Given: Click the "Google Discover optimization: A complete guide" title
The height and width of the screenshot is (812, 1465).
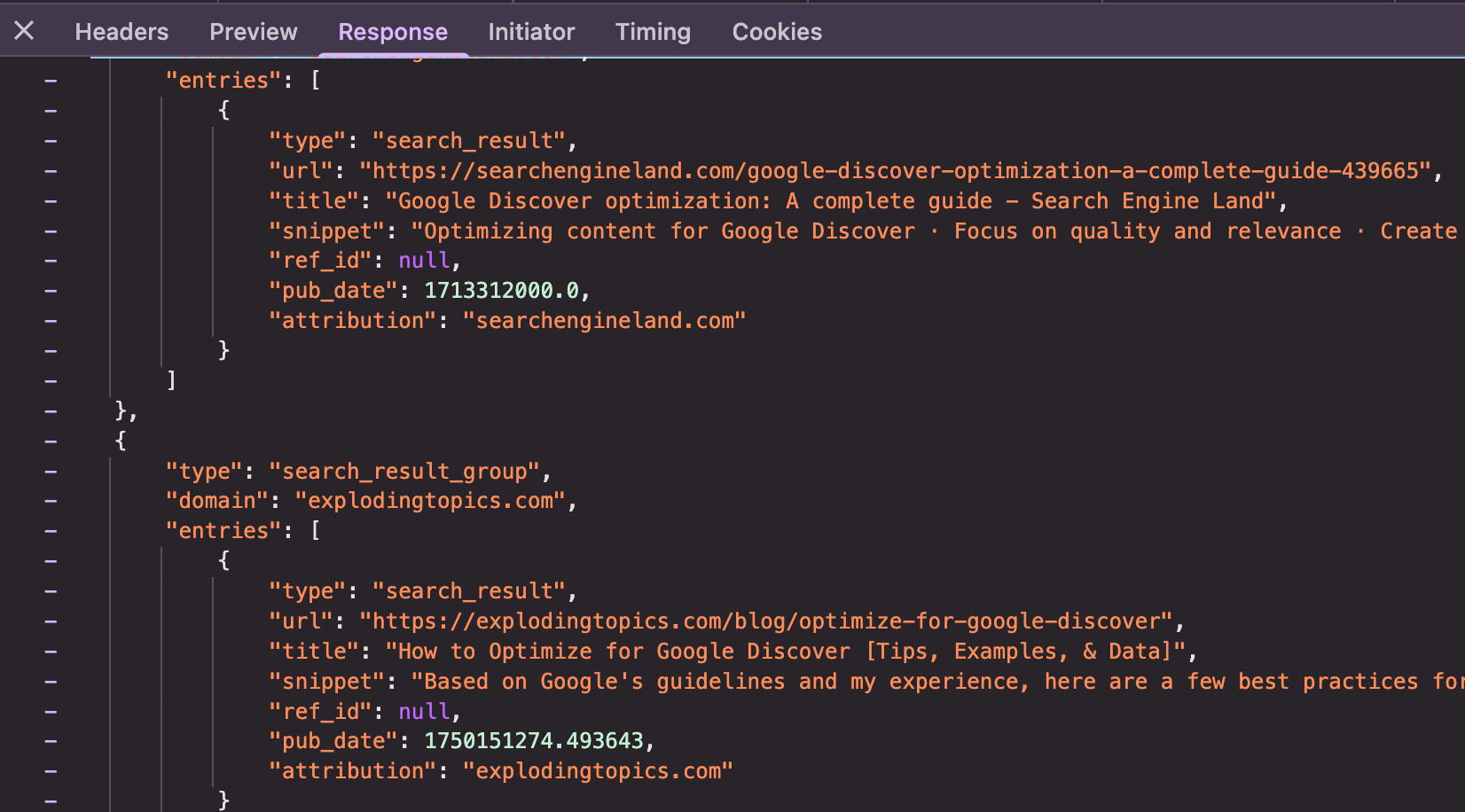Looking at the screenshot, I should pyautogui.click(x=831, y=201).
